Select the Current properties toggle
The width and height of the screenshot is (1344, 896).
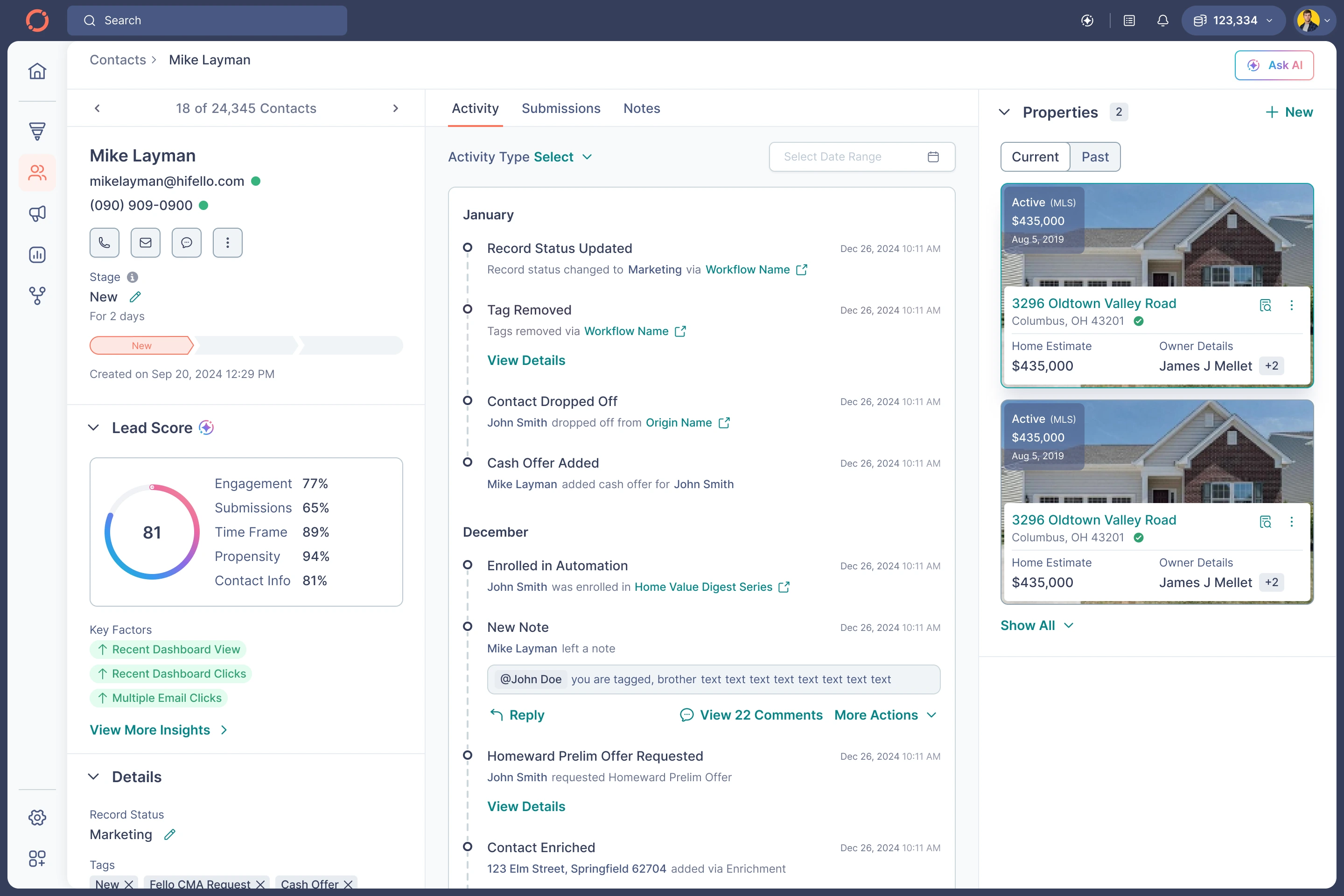pyautogui.click(x=1035, y=157)
